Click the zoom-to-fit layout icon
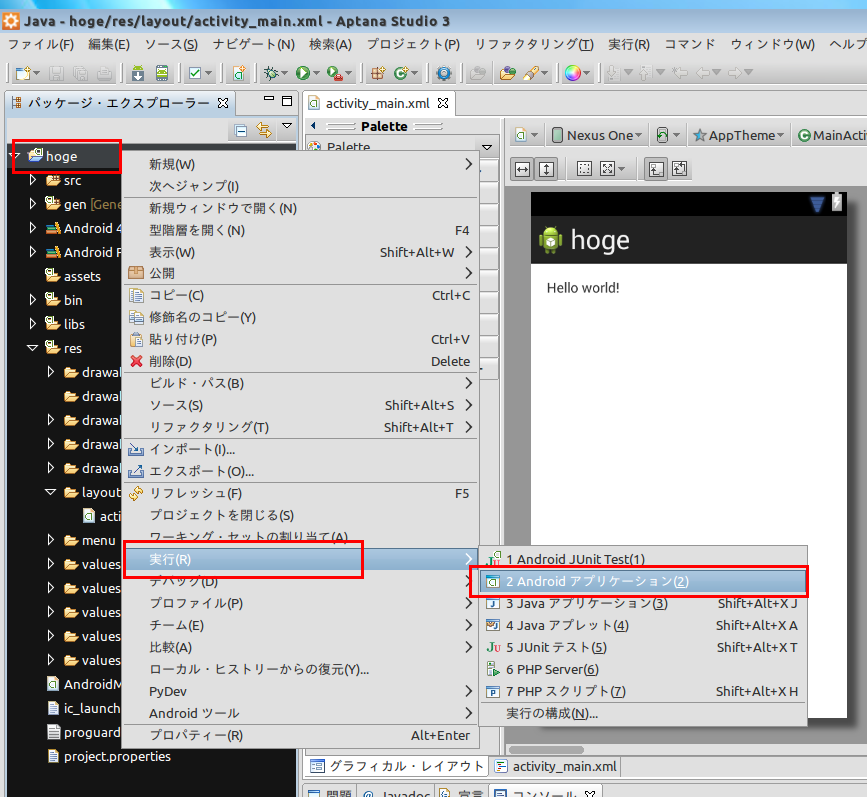This screenshot has height=797, width=867. click(656, 169)
